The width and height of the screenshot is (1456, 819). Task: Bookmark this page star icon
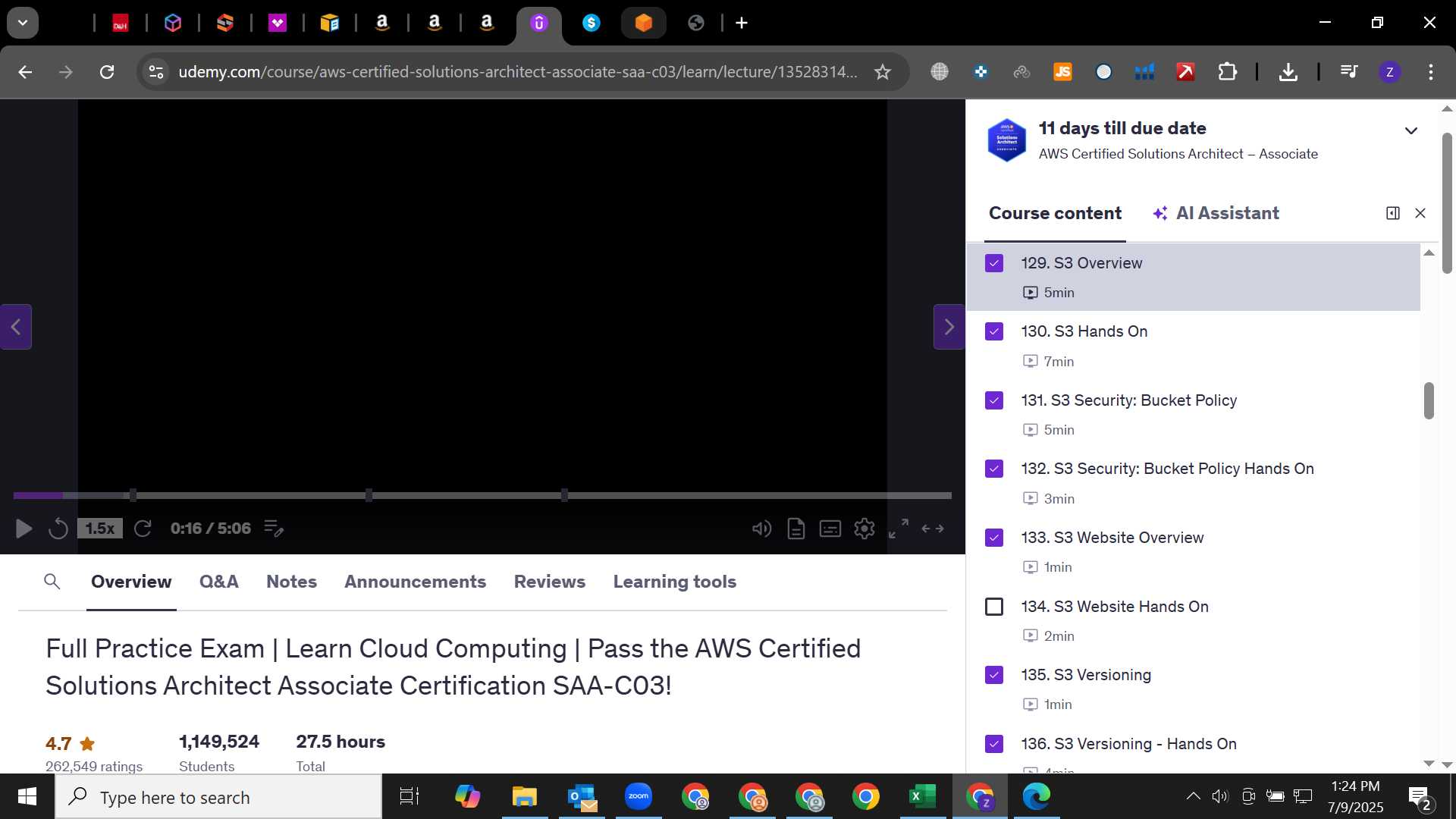(882, 72)
